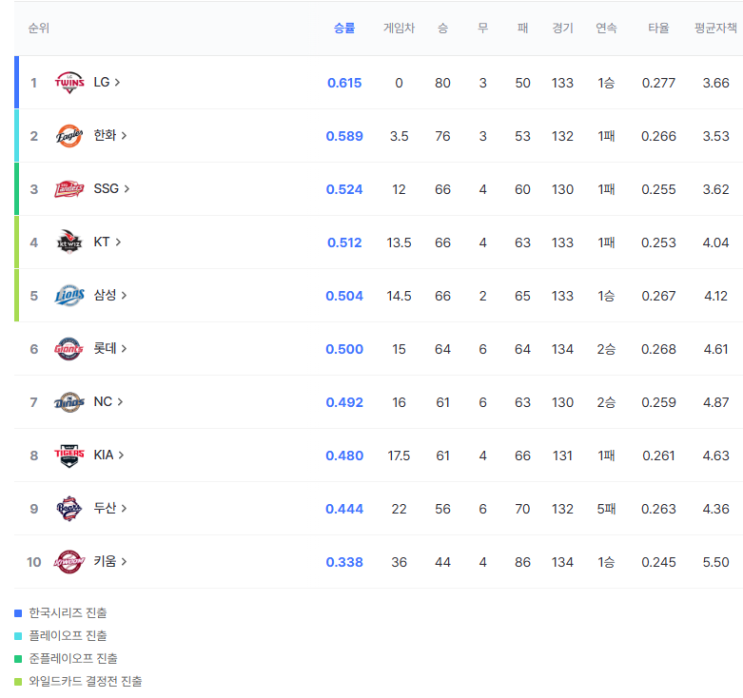This screenshot has width=743, height=698.
Task: Click the KIA Tigers team logo
Action: [x=69, y=455]
